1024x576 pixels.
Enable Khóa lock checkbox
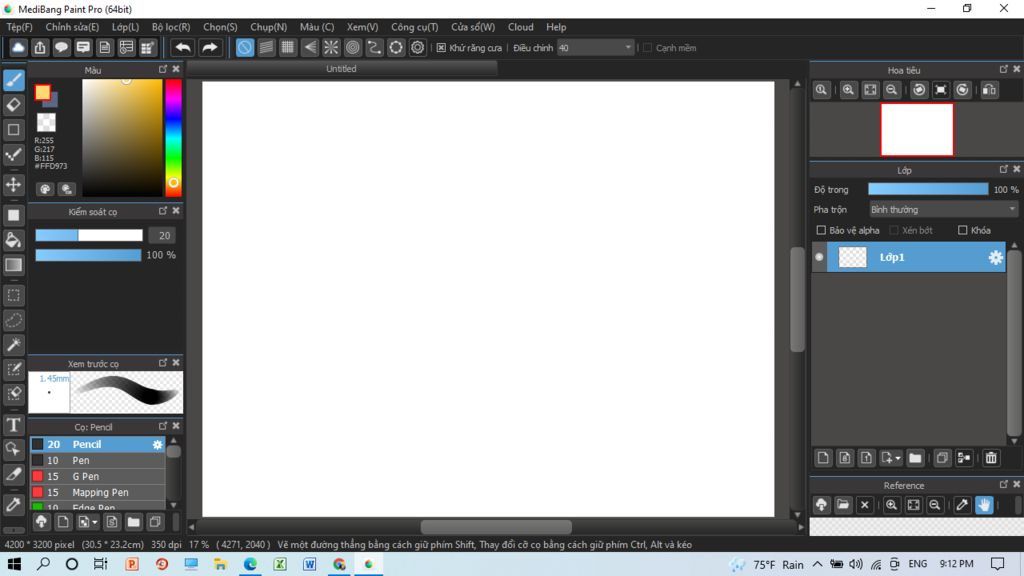(962, 230)
